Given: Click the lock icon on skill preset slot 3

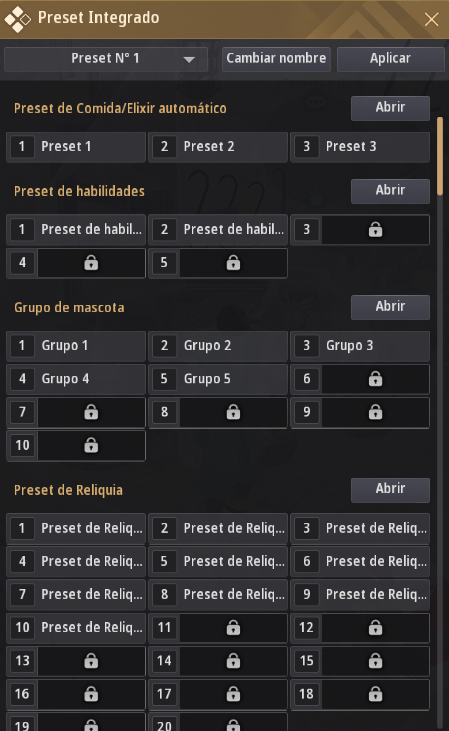Looking at the screenshot, I should (375, 229).
